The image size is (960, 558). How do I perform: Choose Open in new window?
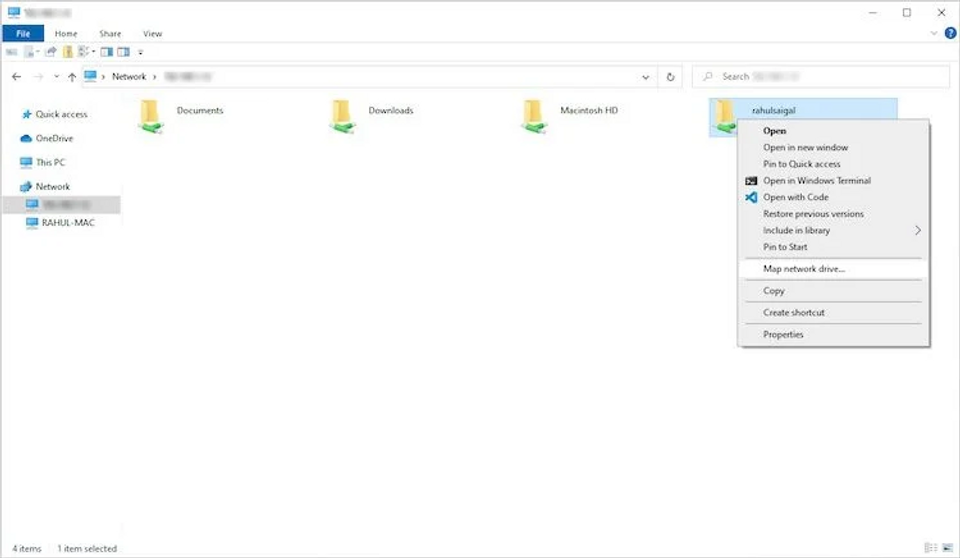(x=833, y=148)
